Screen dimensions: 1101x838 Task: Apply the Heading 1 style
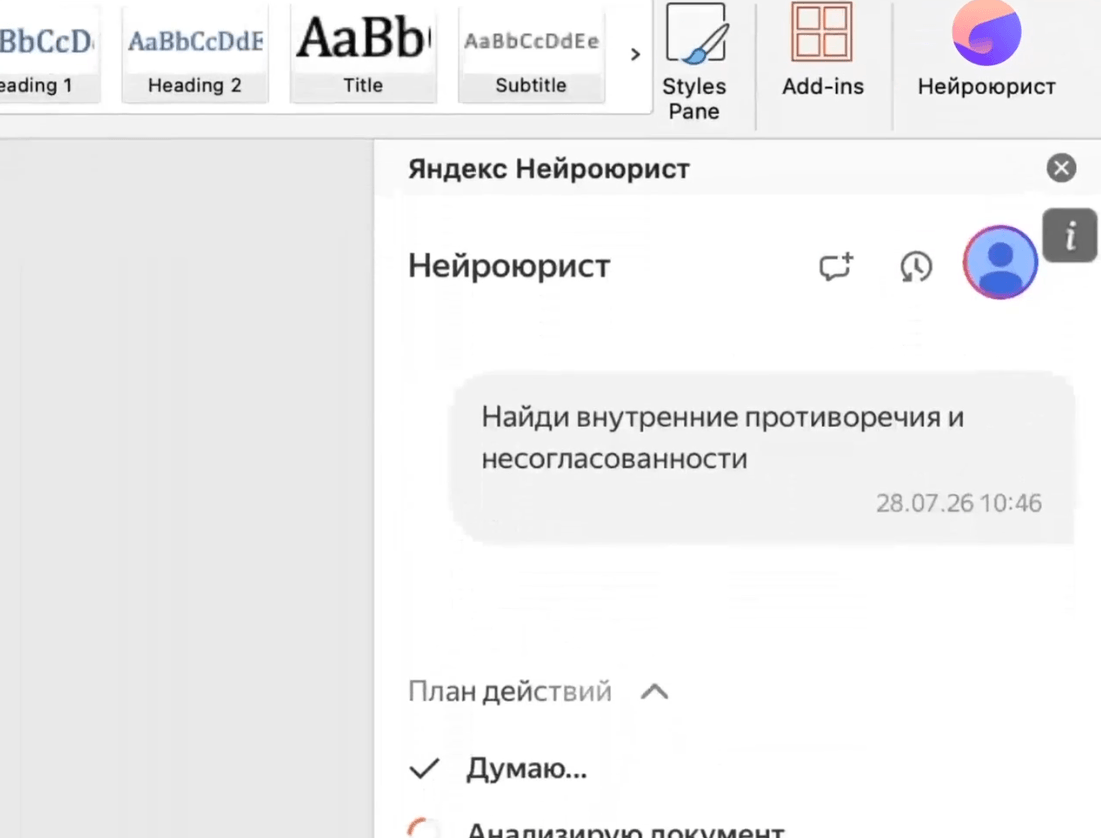tap(48, 53)
